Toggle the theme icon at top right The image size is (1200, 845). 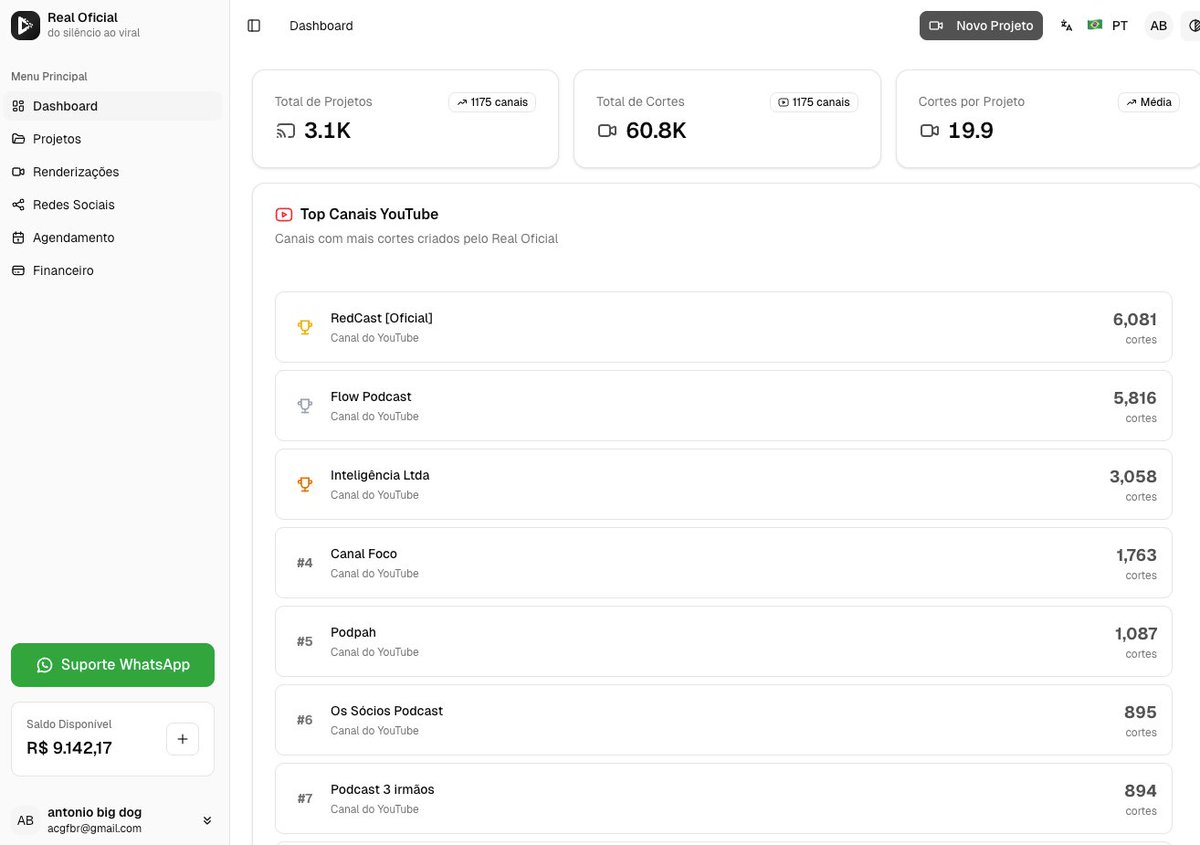(1193, 26)
